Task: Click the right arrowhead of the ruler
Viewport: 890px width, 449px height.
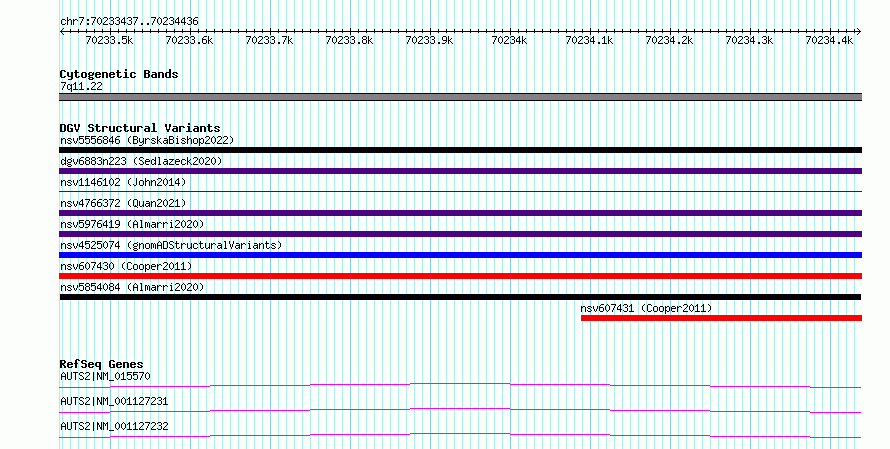Action: [x=859, y=32]
